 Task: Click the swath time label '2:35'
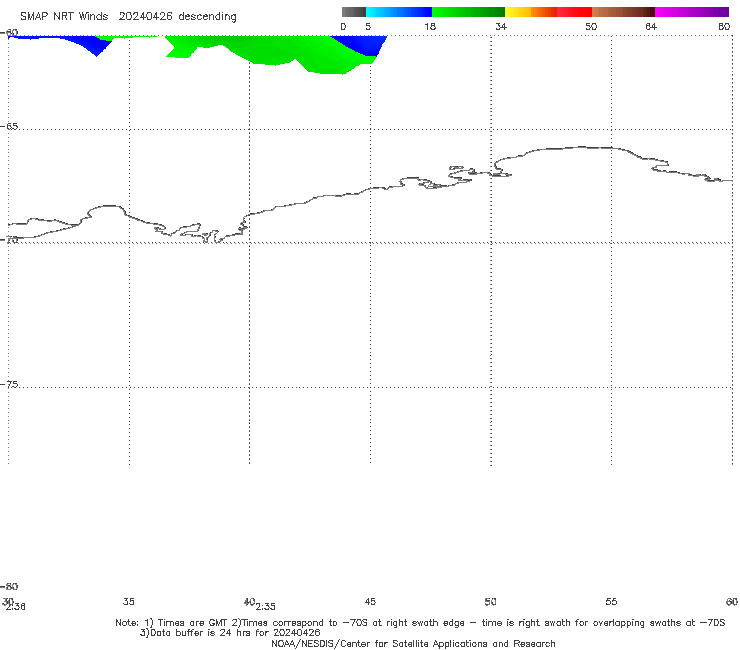(266, 607)
